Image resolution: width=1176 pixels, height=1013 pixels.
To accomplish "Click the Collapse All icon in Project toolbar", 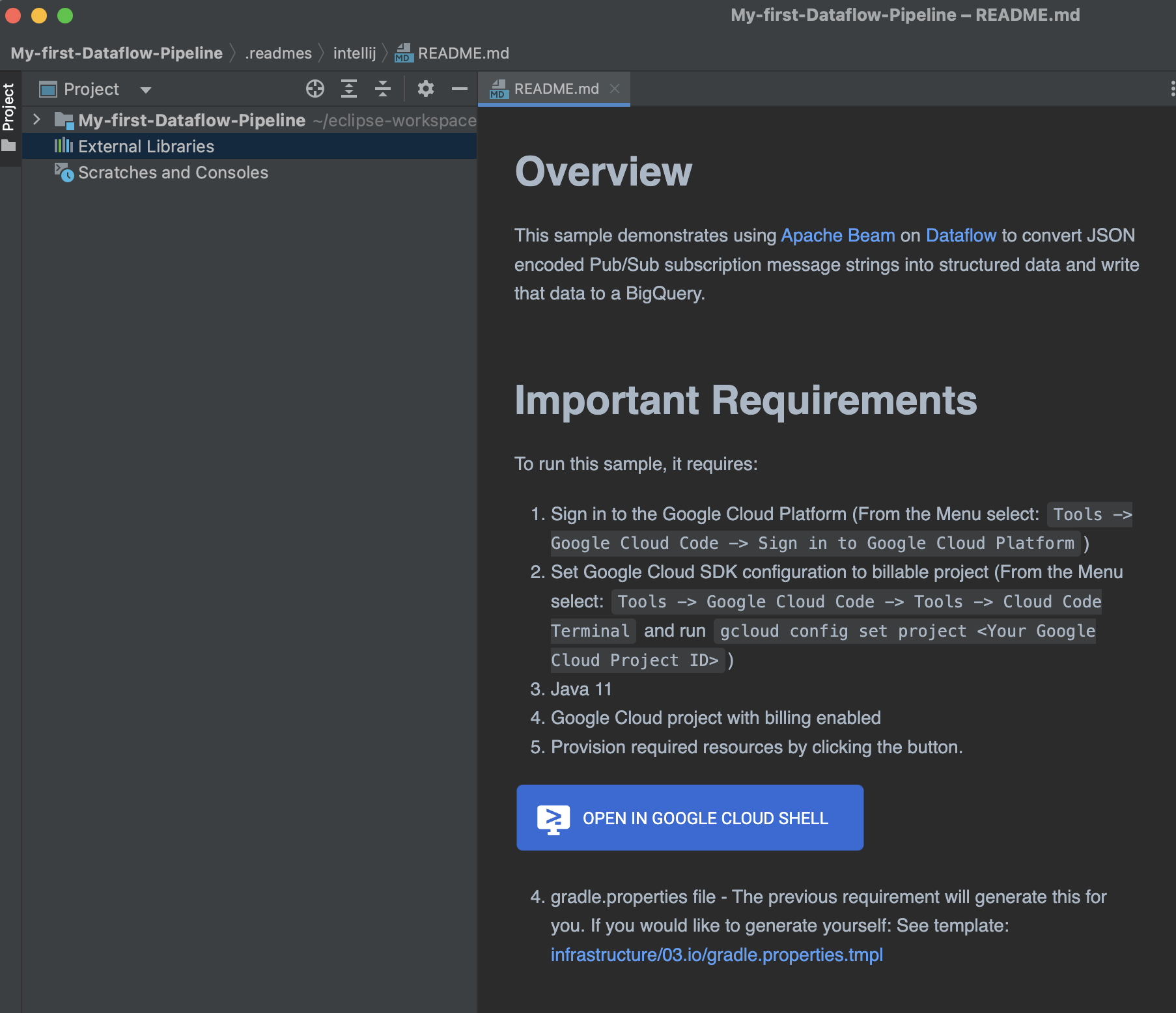I will [x=383, y=89].
